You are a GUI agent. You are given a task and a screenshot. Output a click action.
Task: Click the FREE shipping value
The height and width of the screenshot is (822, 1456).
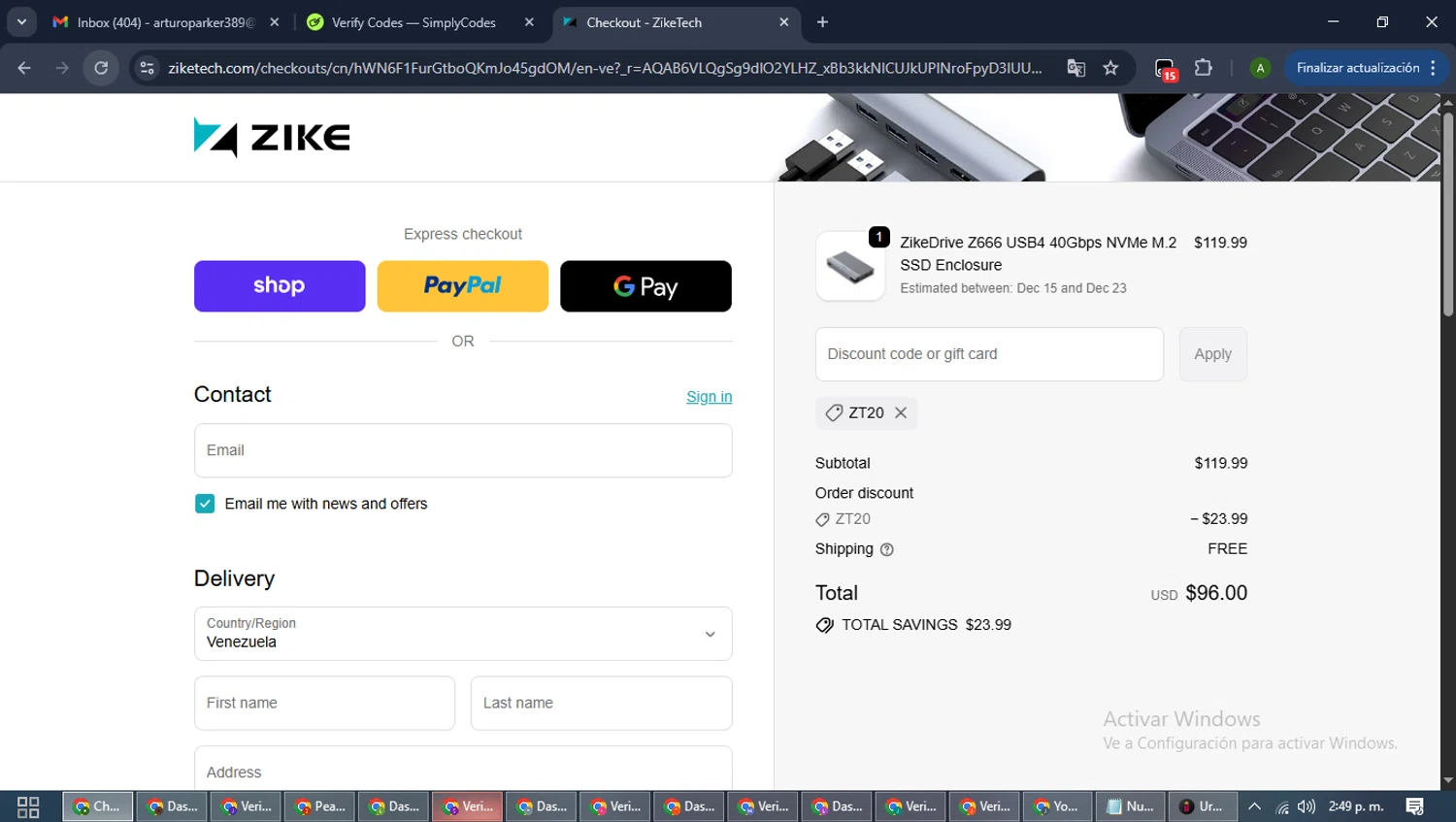1228,549
